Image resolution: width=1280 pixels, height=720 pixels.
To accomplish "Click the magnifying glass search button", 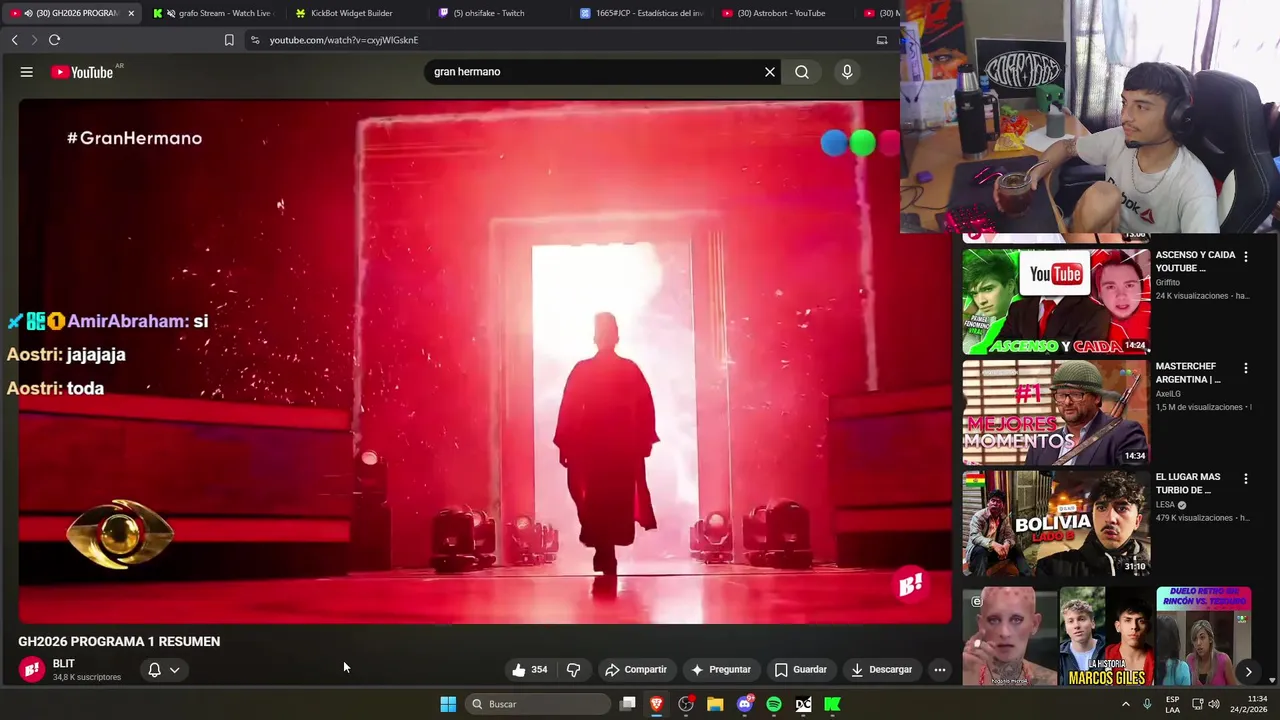I will click(x=802, y=72).
